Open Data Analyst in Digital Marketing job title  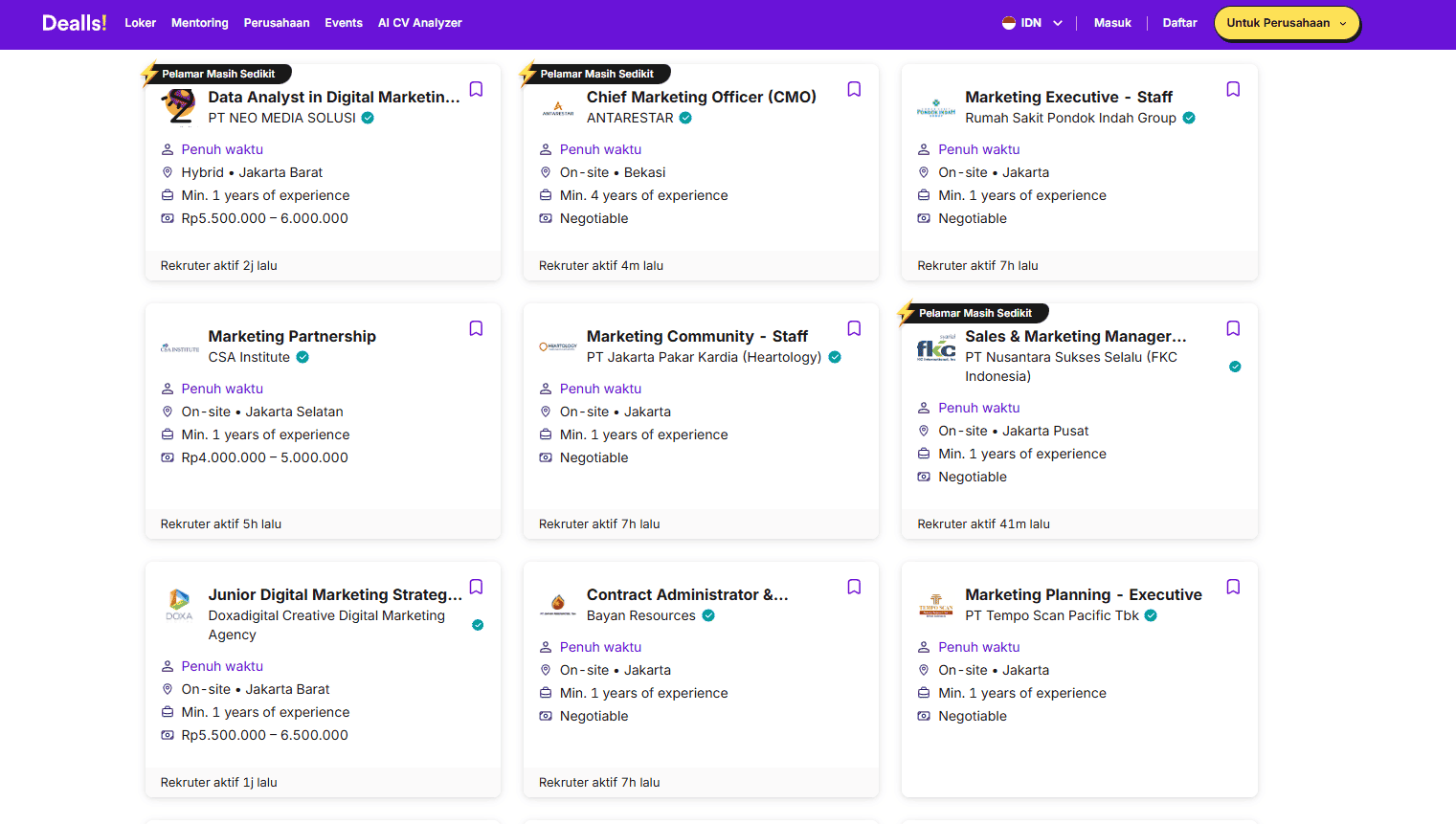[x=334, y=97]
